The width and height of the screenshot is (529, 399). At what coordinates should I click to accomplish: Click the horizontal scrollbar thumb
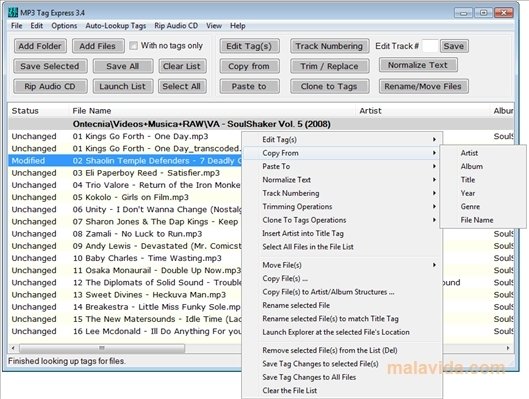click(x=102, y=348)
